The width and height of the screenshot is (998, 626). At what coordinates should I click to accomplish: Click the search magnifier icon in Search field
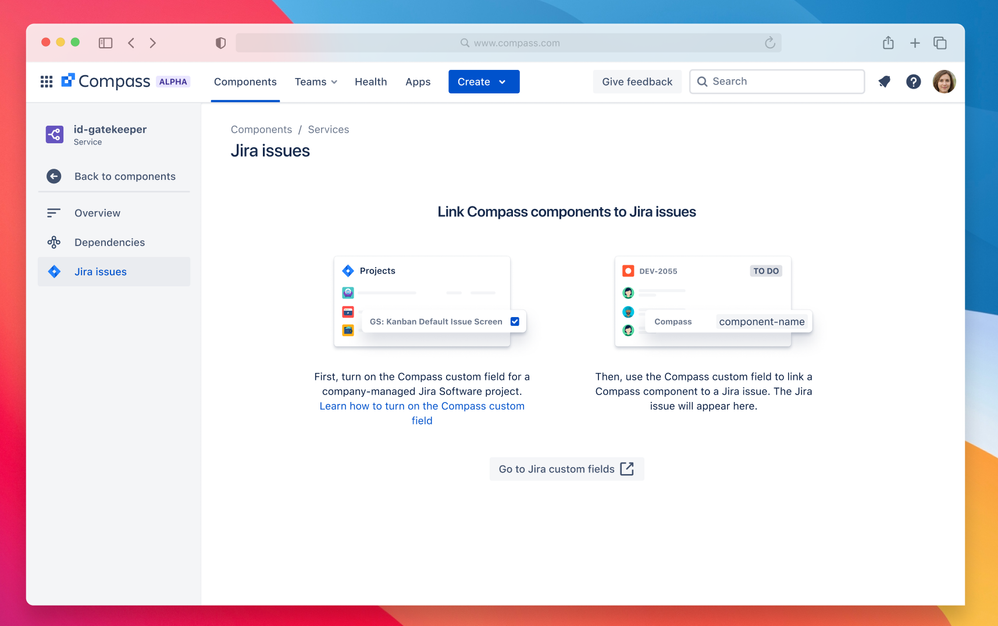point(702,81)
